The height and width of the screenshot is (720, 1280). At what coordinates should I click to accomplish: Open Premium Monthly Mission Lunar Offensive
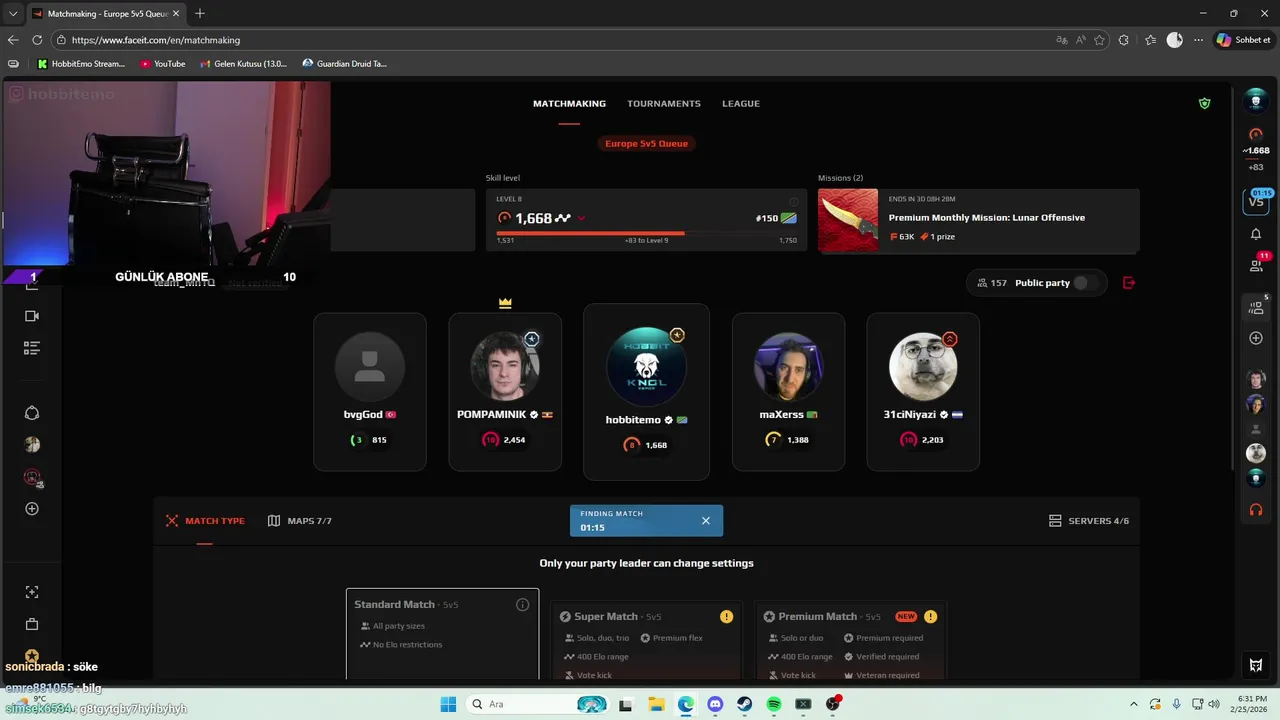(987, 218)
